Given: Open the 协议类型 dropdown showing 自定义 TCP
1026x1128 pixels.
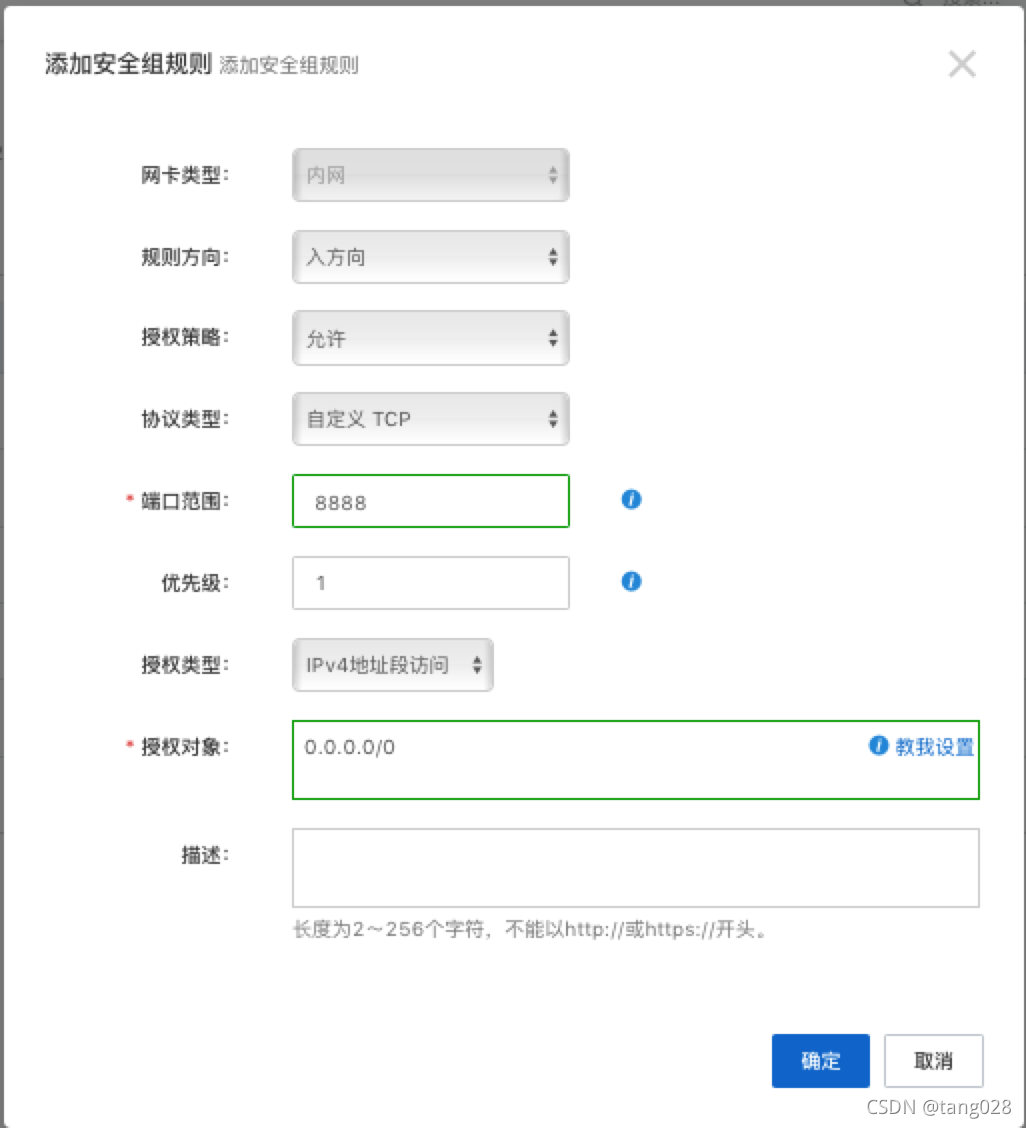Looking at the screenshot, I should point(430,419).
